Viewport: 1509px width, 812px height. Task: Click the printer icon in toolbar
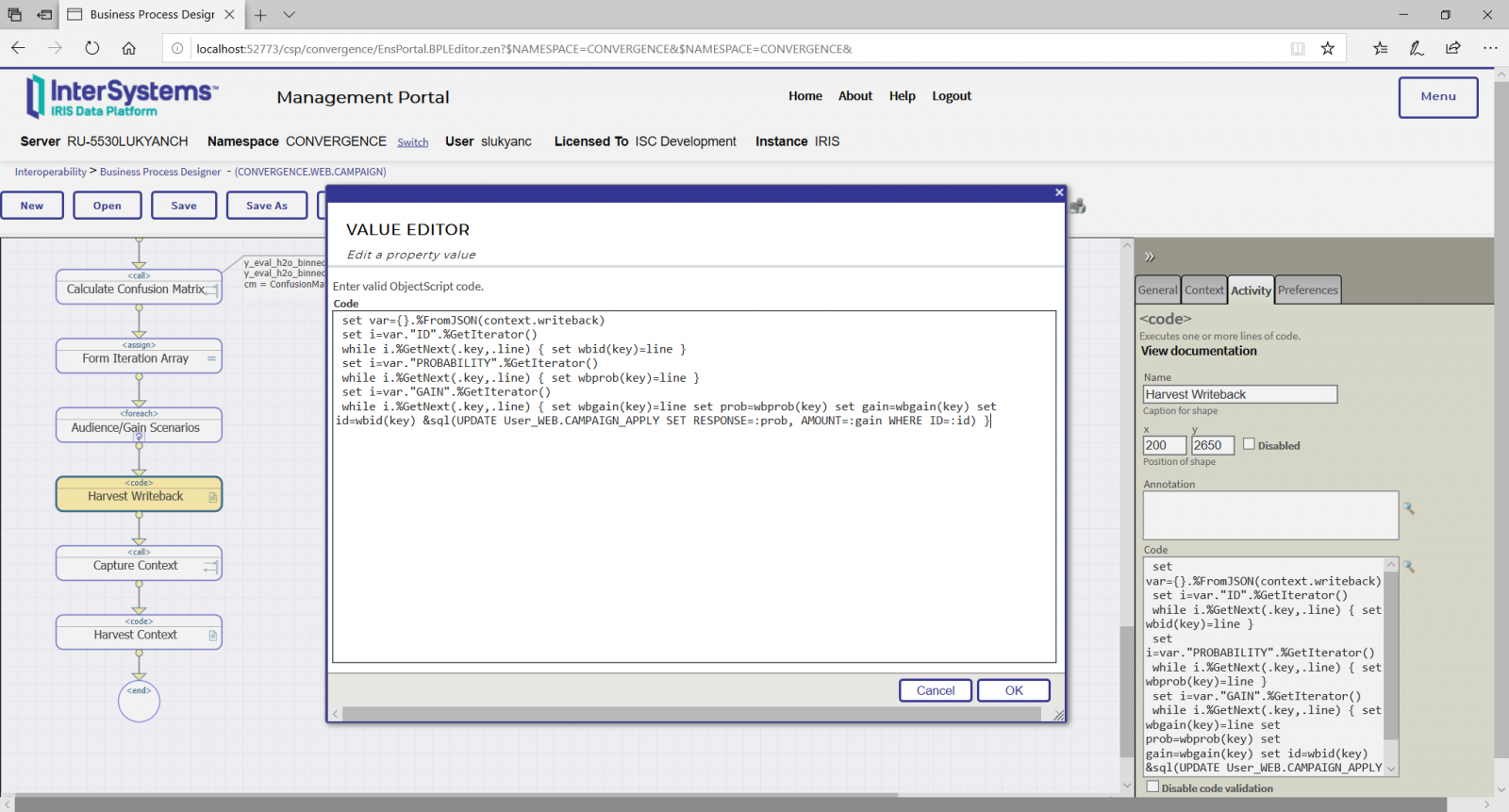pyautogui.click(x=1078, y=206)
